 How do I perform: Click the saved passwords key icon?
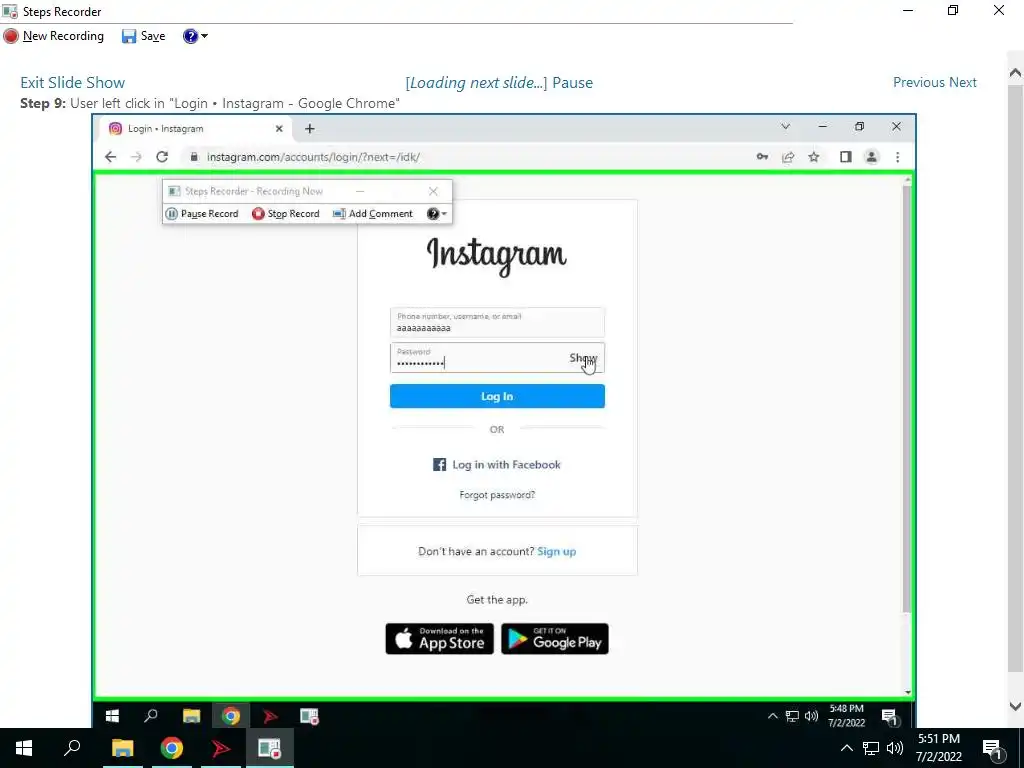762,157
